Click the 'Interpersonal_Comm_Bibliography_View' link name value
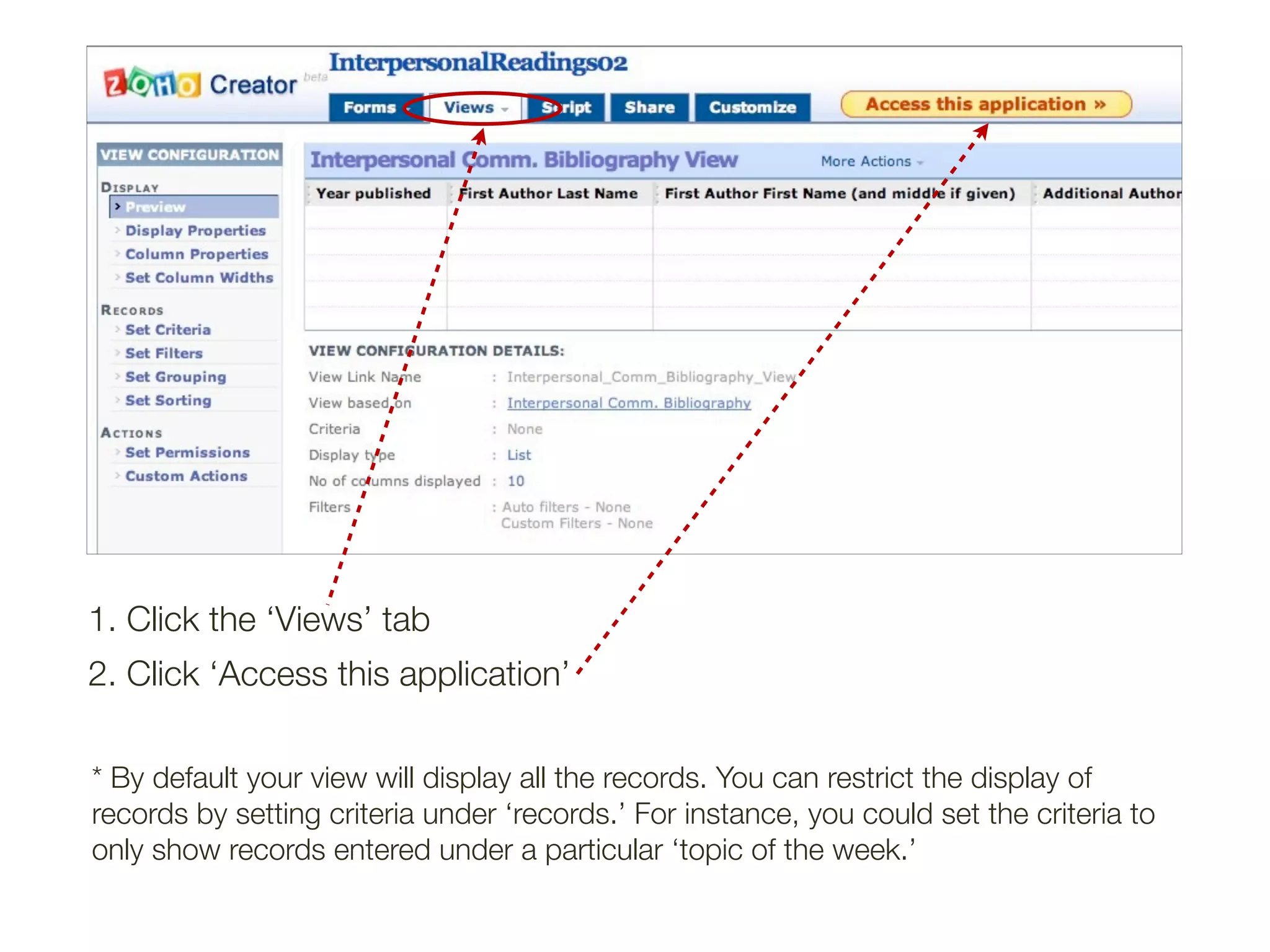 coord(651,377)
